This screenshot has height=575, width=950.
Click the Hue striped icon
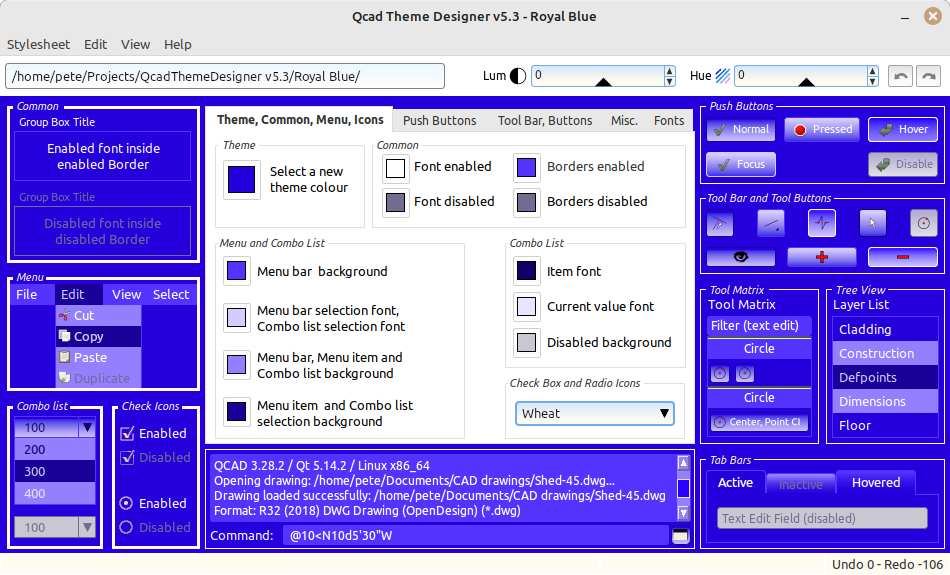coord(723,76)
